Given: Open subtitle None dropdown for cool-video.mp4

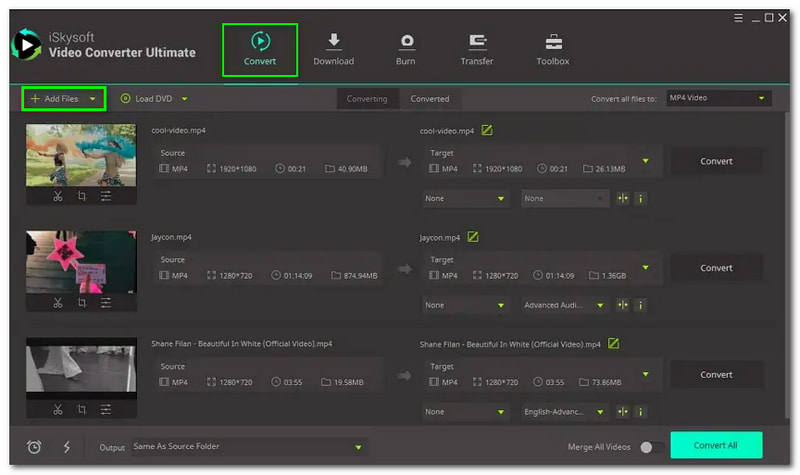Looking at the screenshot, I should [x=464, y=198].
